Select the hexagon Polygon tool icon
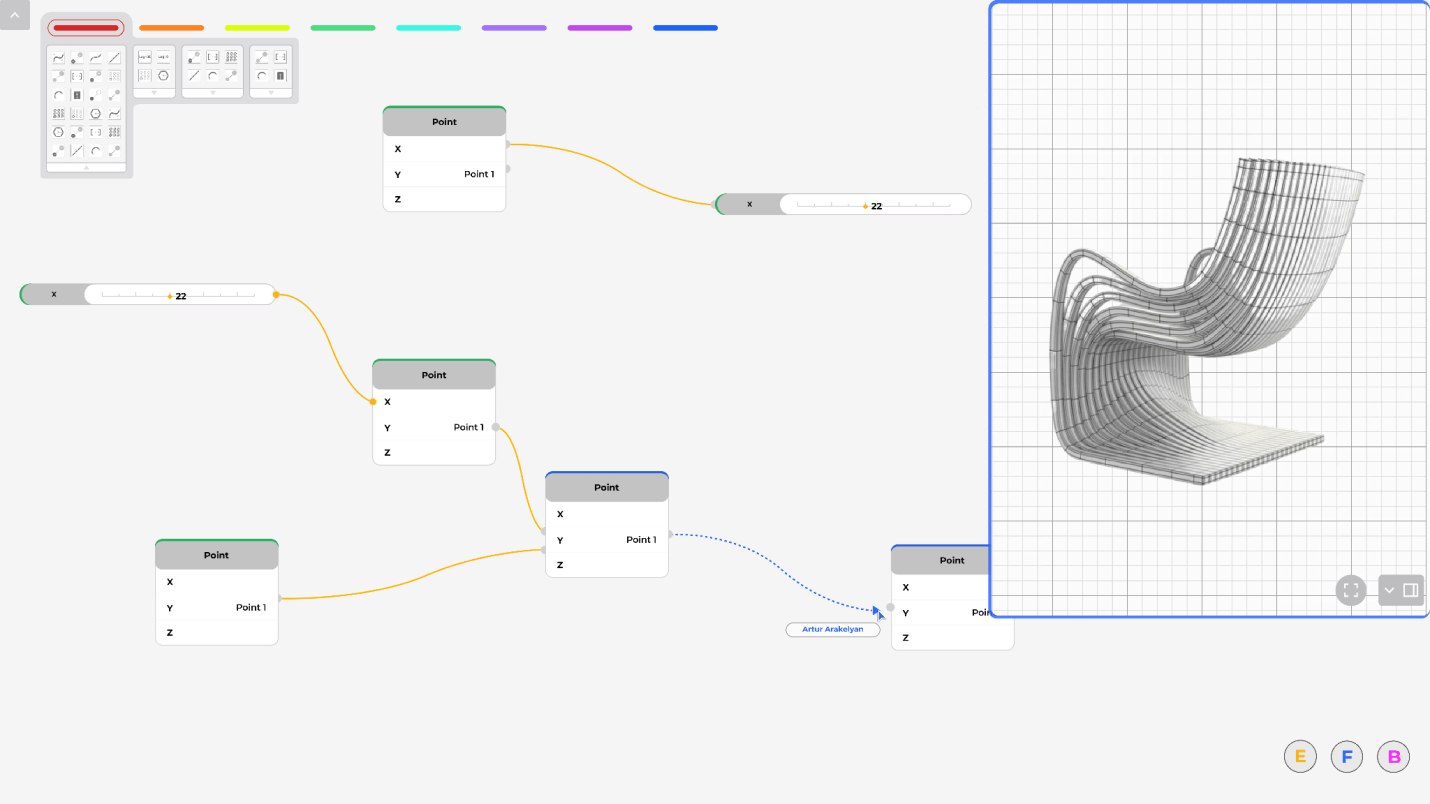 tap(96, 114)
